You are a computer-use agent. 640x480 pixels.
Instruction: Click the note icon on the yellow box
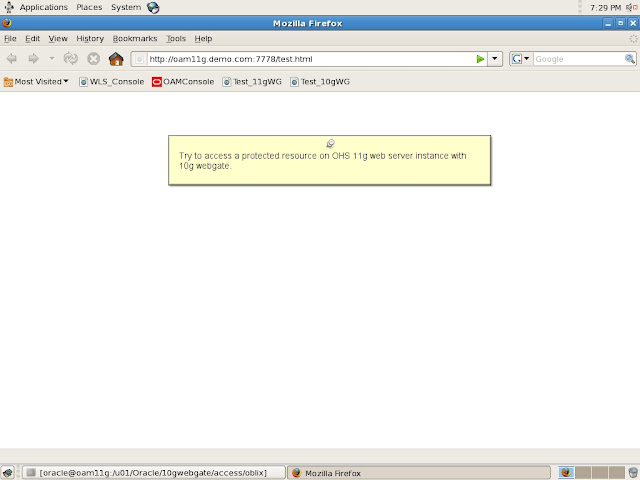(330, 143)
